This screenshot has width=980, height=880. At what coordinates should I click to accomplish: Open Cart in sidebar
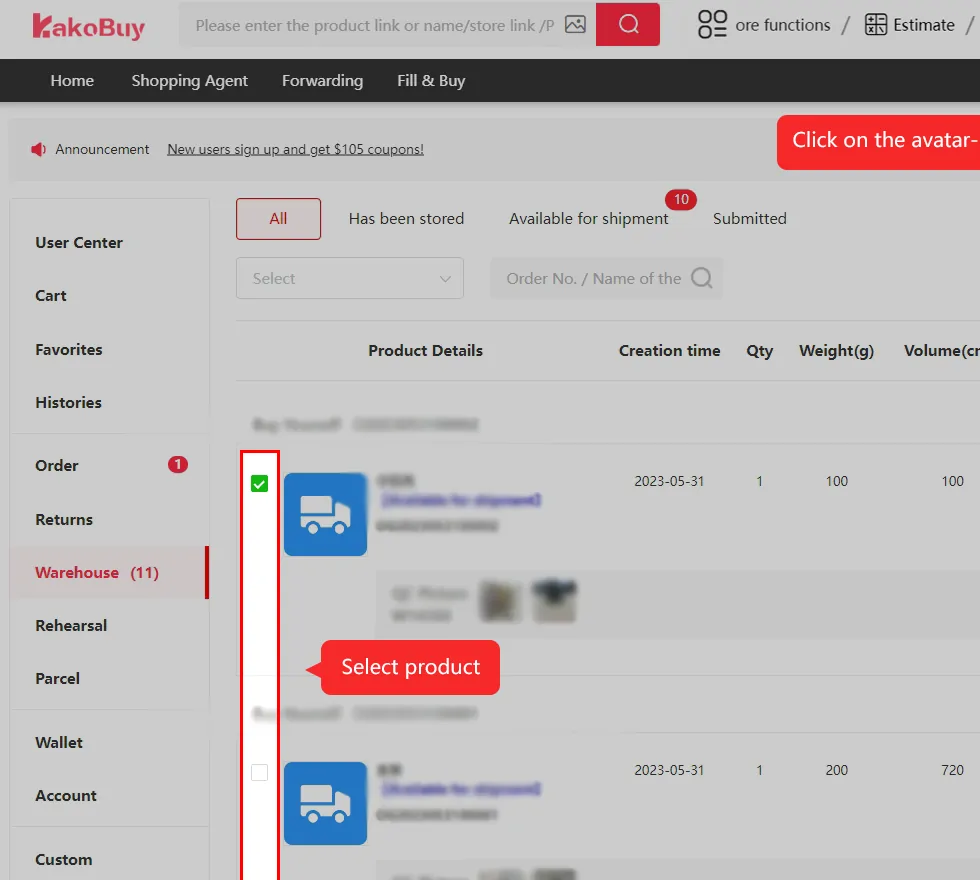point(51,296)
